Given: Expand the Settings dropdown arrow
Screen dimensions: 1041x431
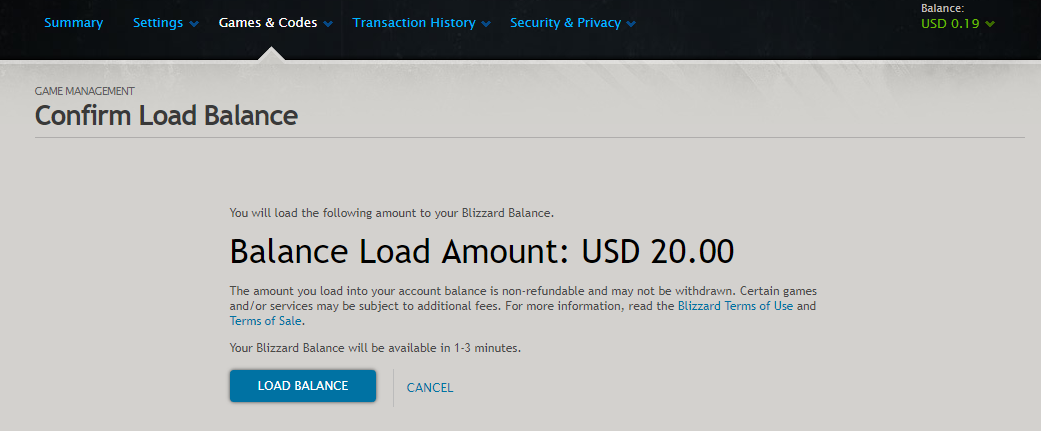Looking at the screenshot, I should pyautogui.click(x=194, y=24).
